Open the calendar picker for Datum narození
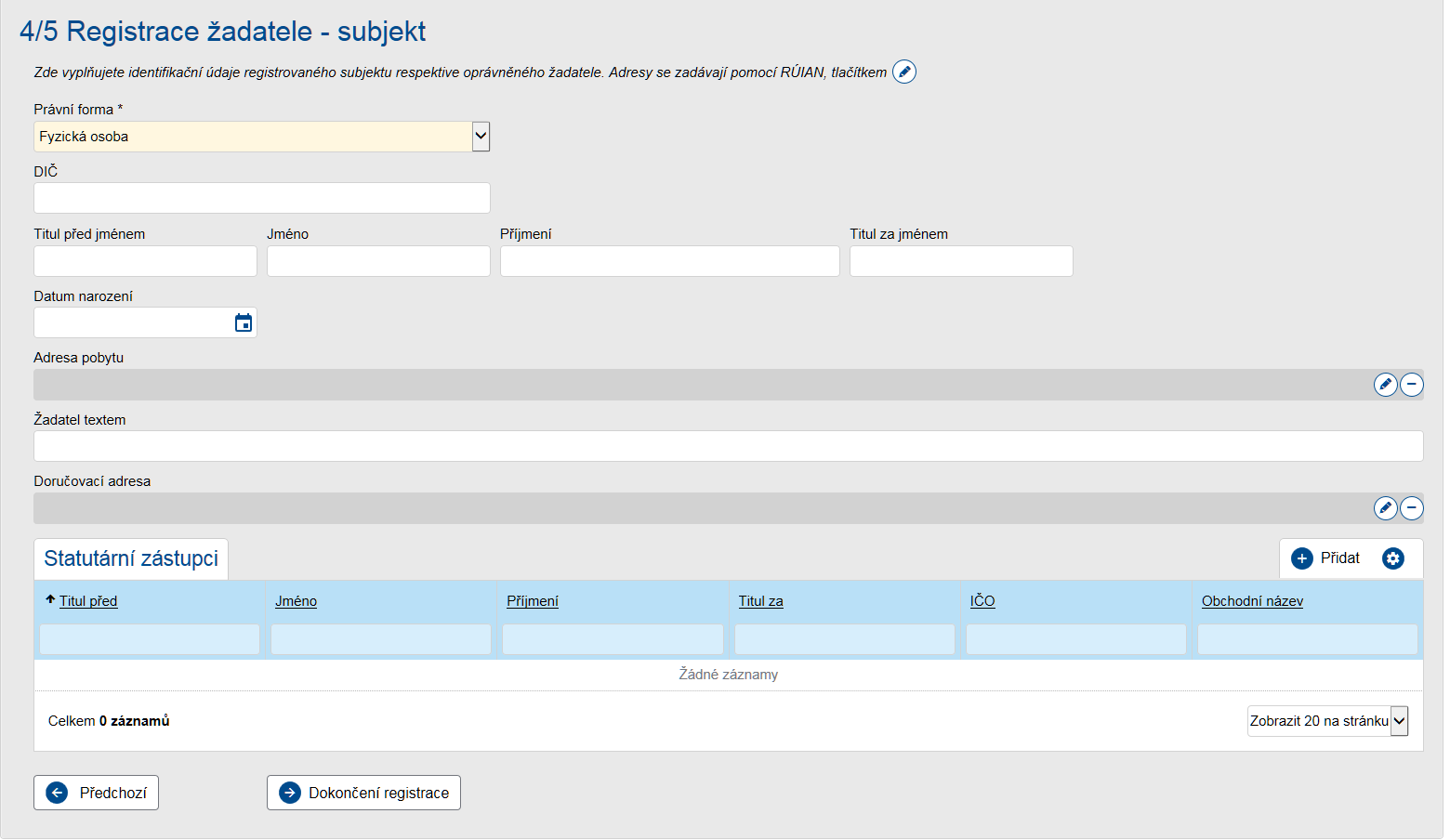Viewport: 1450px width, 840px height. [x=244, y=322]
